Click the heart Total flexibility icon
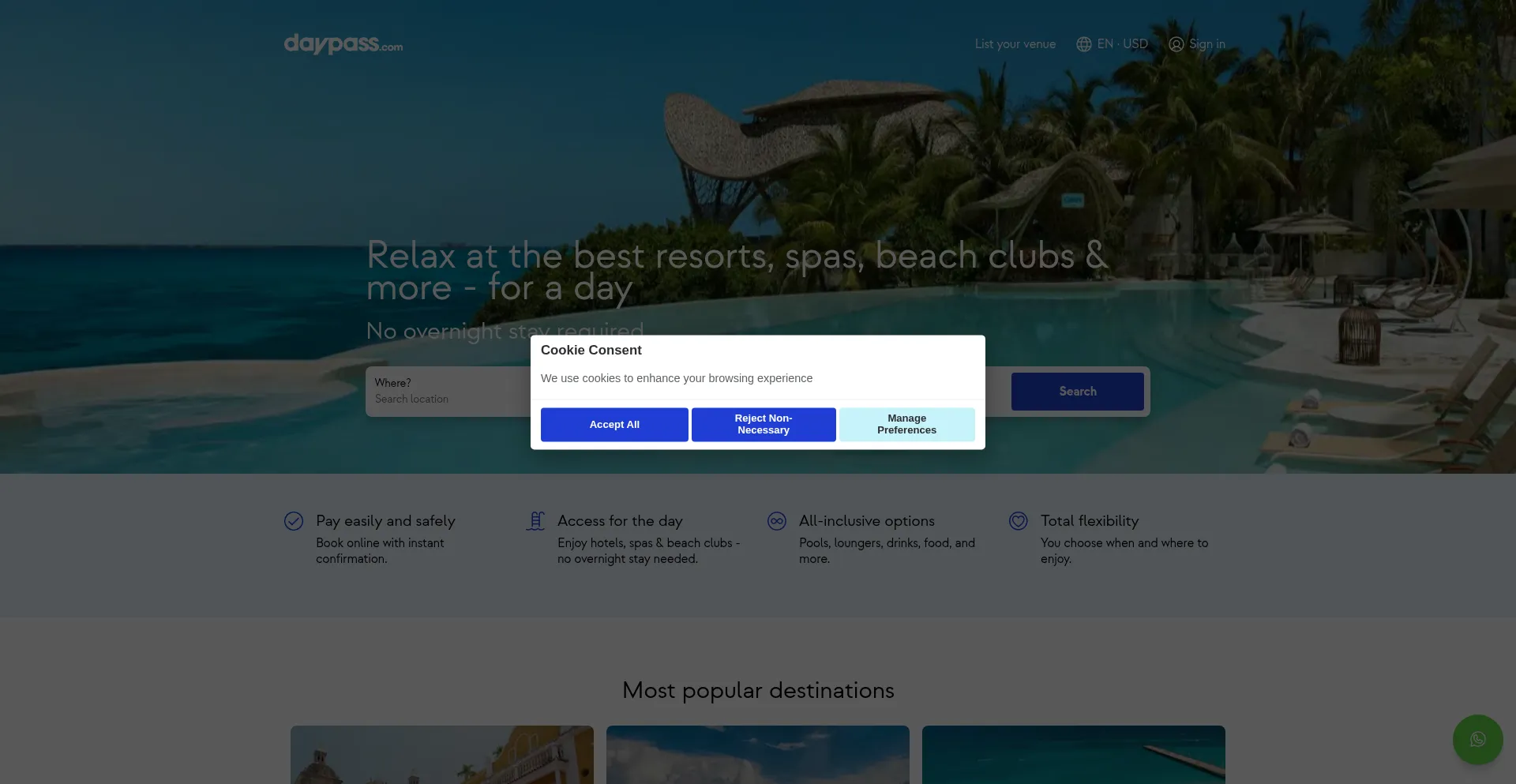Image resolution: width=1516 pixels, height=784 pixels. coord(1018,521)
